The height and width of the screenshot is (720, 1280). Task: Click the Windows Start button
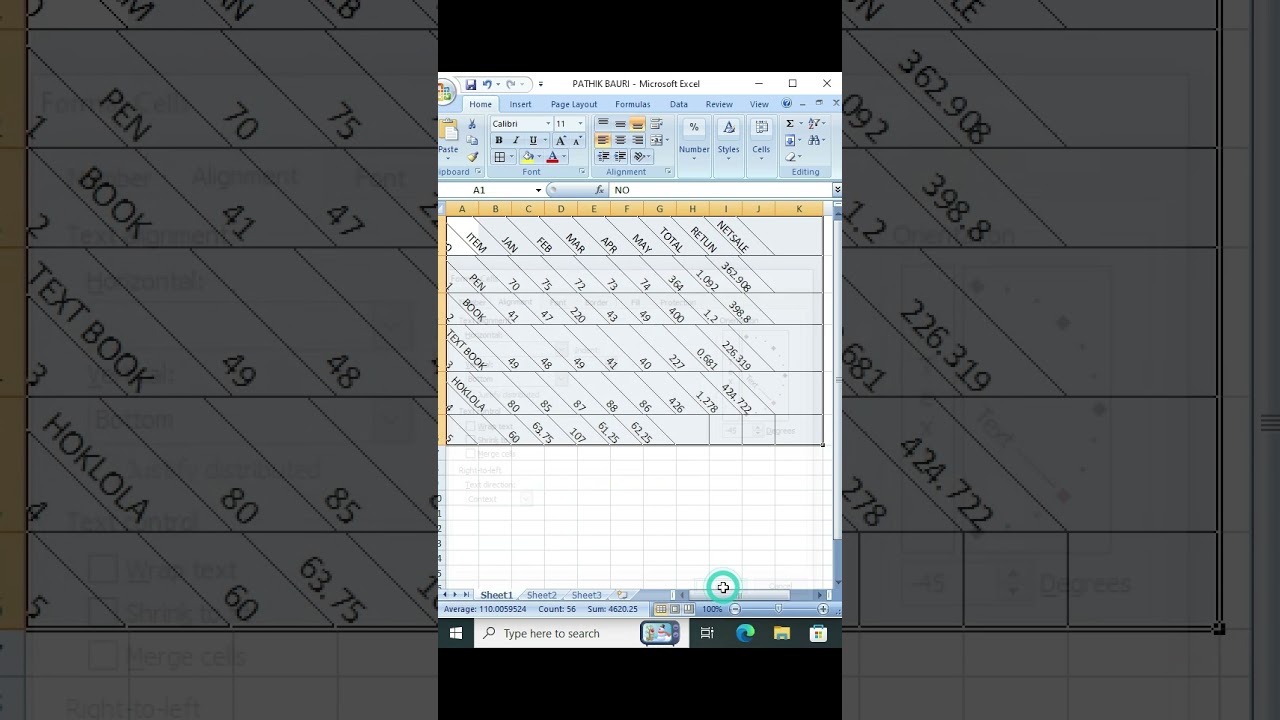point(456,633)
